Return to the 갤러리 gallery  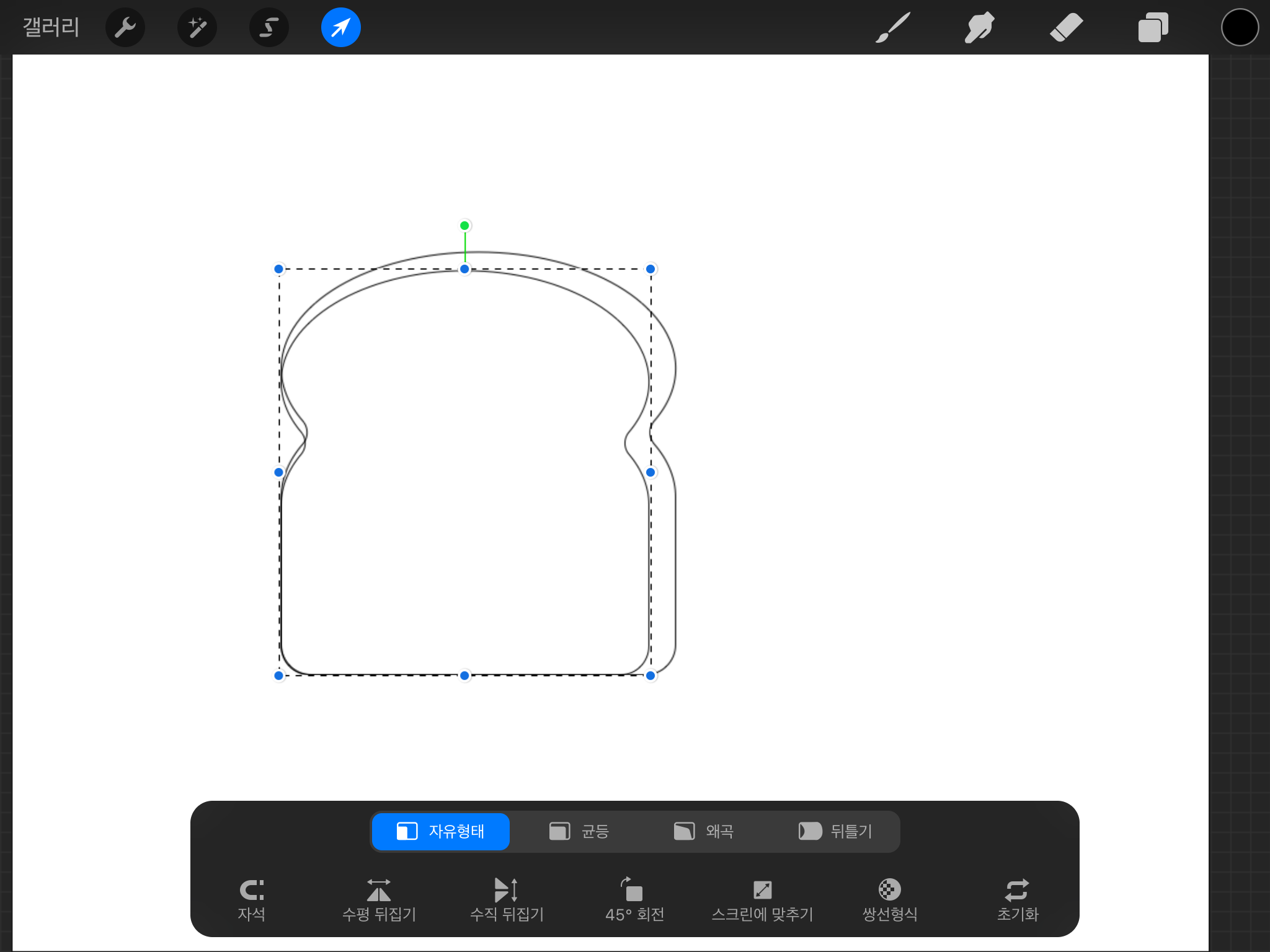[51, 27]
